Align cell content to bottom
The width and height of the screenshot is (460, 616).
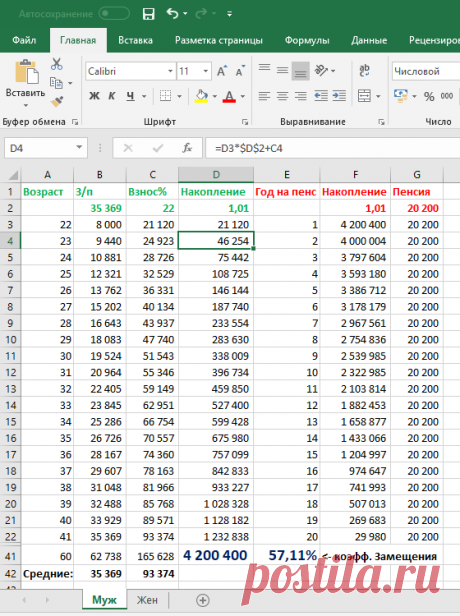click(x=301, y=71)
